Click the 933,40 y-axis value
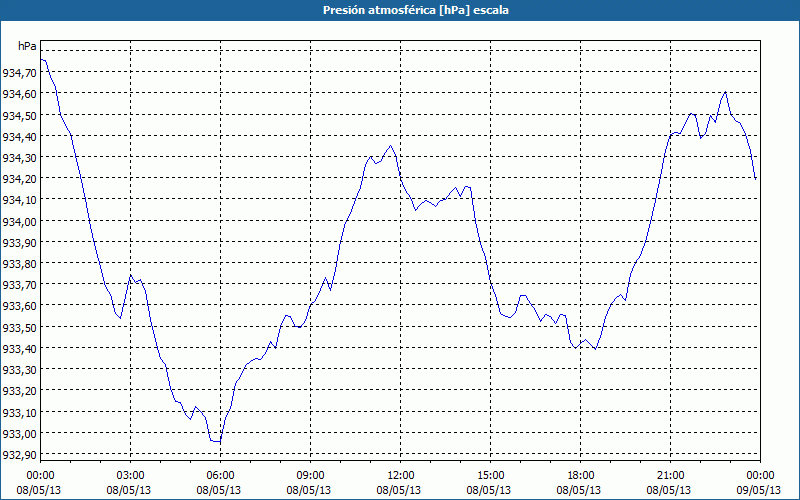This screenshot has height=500, width=800. click(19, 349)
